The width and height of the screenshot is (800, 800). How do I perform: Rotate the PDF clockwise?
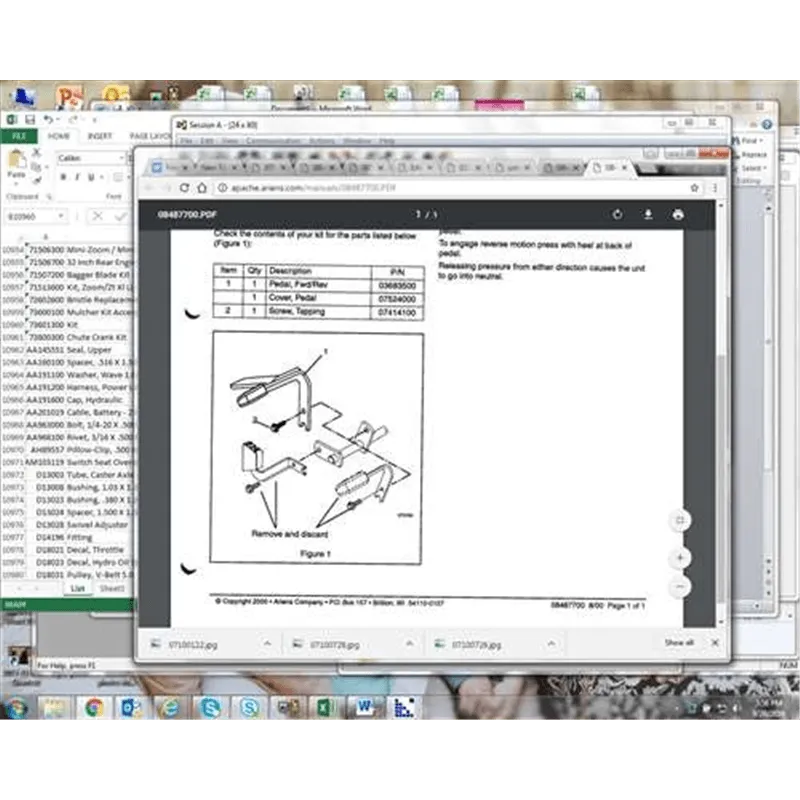pos(617,214)
